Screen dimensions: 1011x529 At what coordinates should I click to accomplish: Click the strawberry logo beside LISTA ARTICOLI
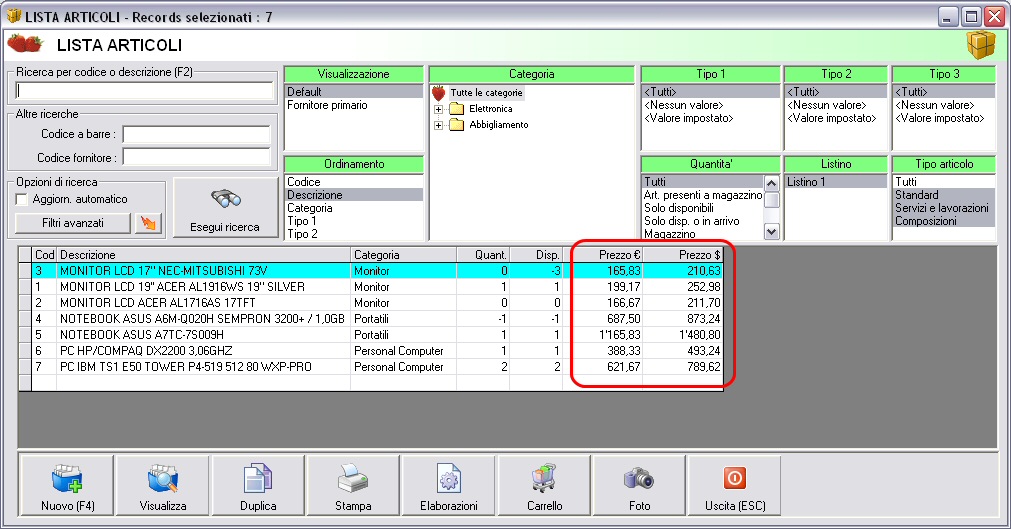[x=25, y=44]
